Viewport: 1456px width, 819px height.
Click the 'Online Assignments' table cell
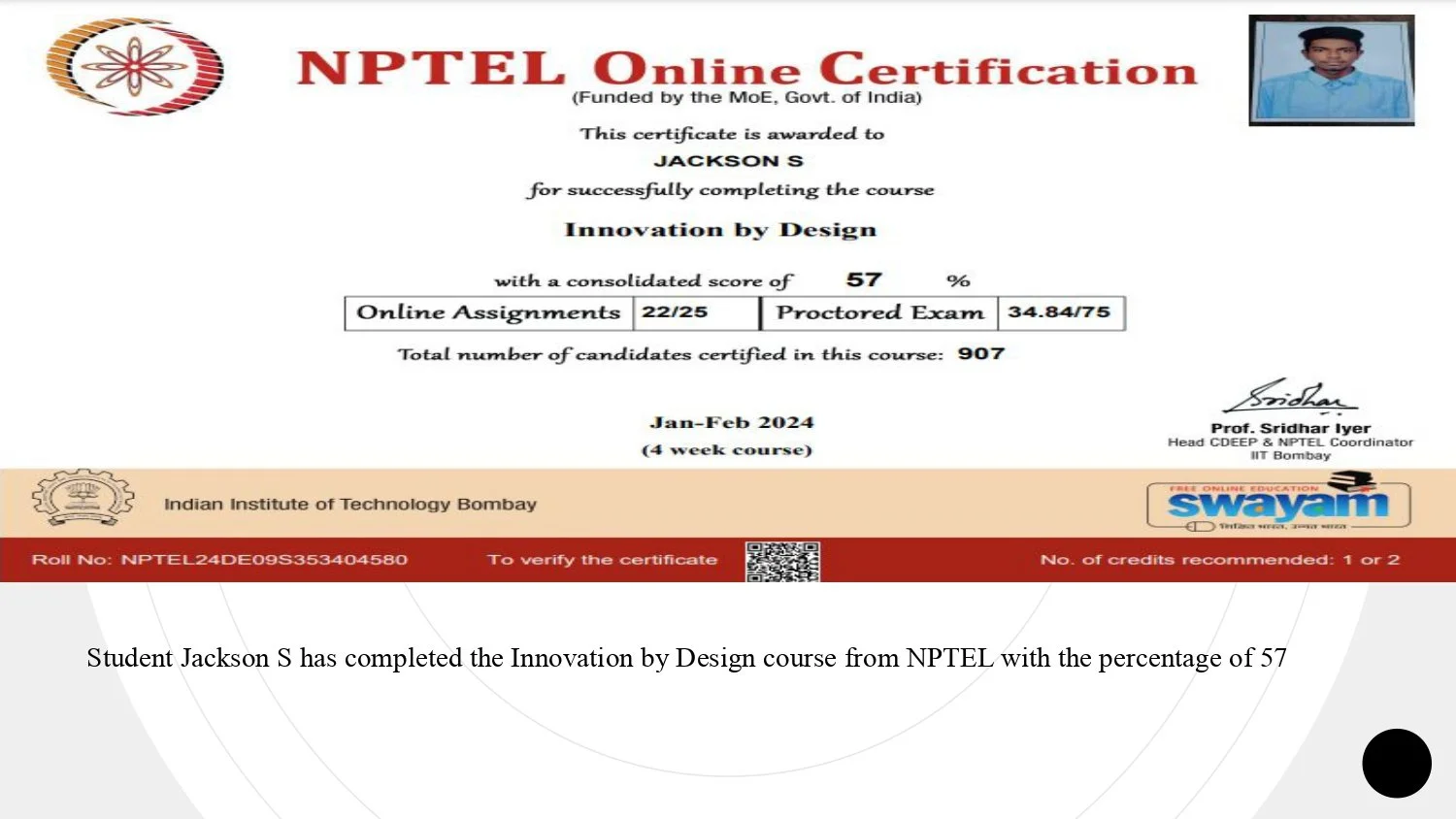489,313
